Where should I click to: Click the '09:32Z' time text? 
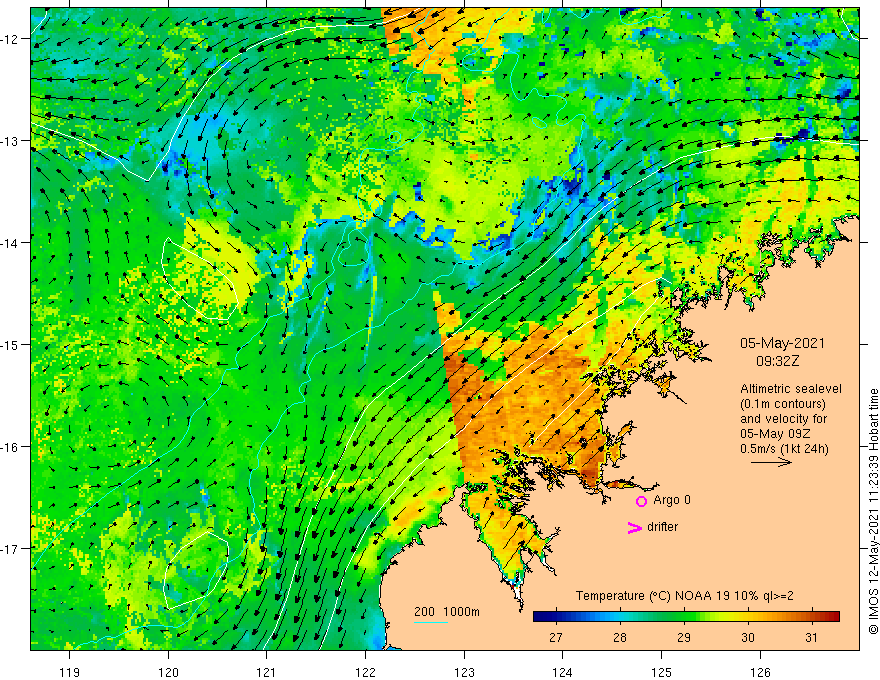click(777, 361)
